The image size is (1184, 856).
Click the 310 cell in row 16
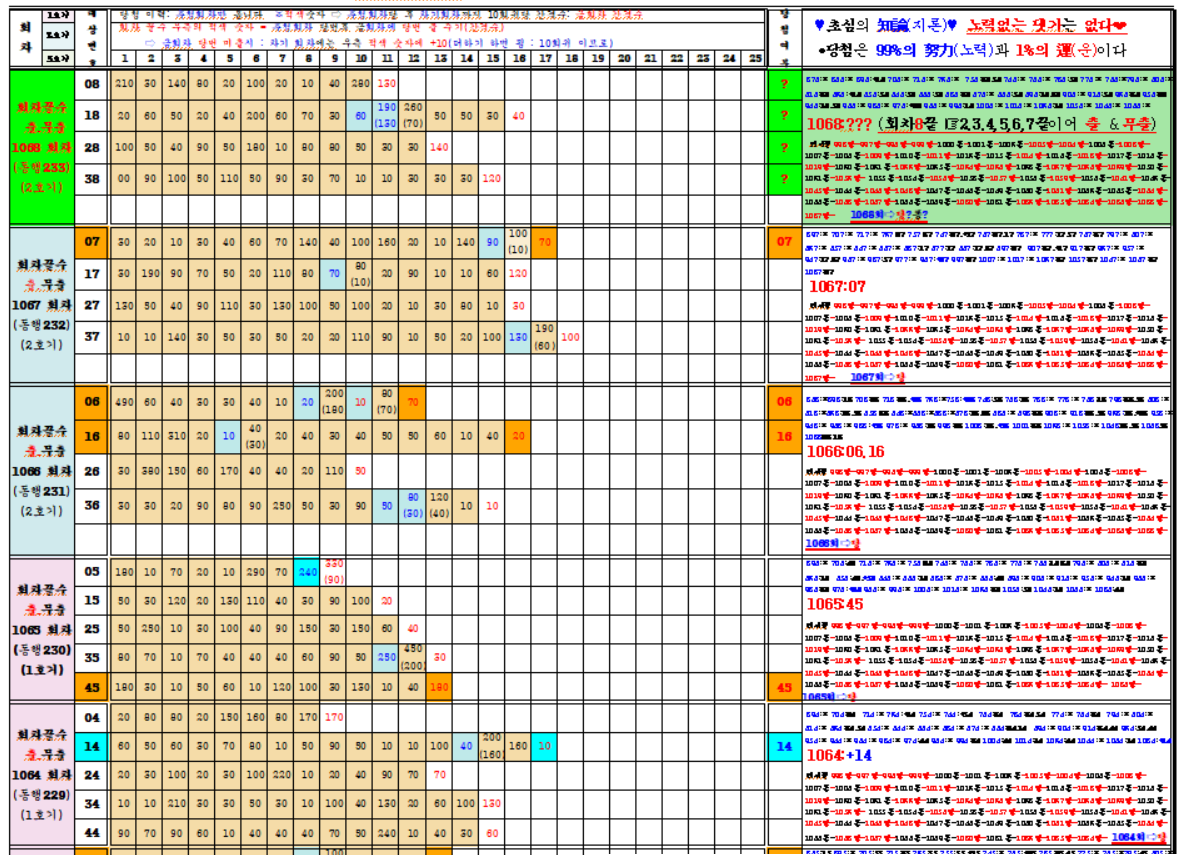(176, 436)
